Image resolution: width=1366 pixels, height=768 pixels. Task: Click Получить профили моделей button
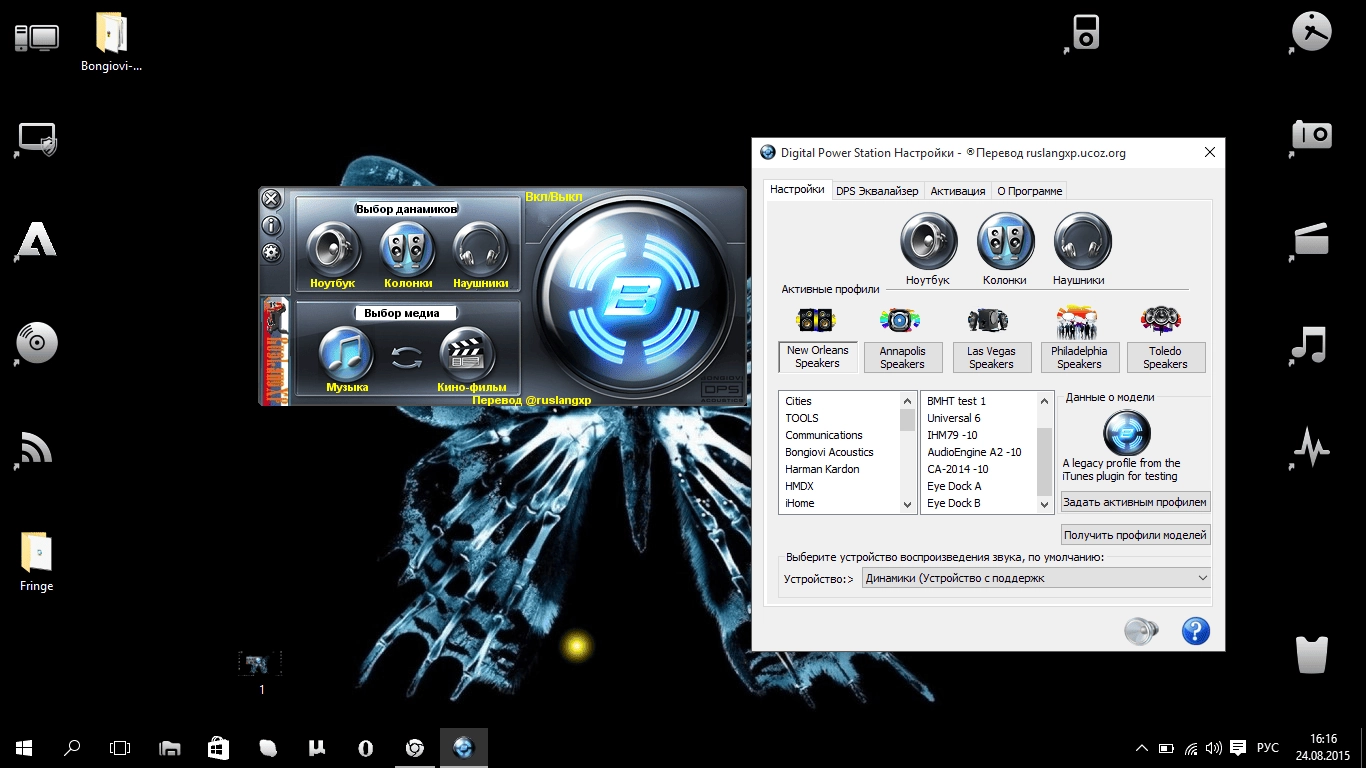click(x=1135, y=535)
